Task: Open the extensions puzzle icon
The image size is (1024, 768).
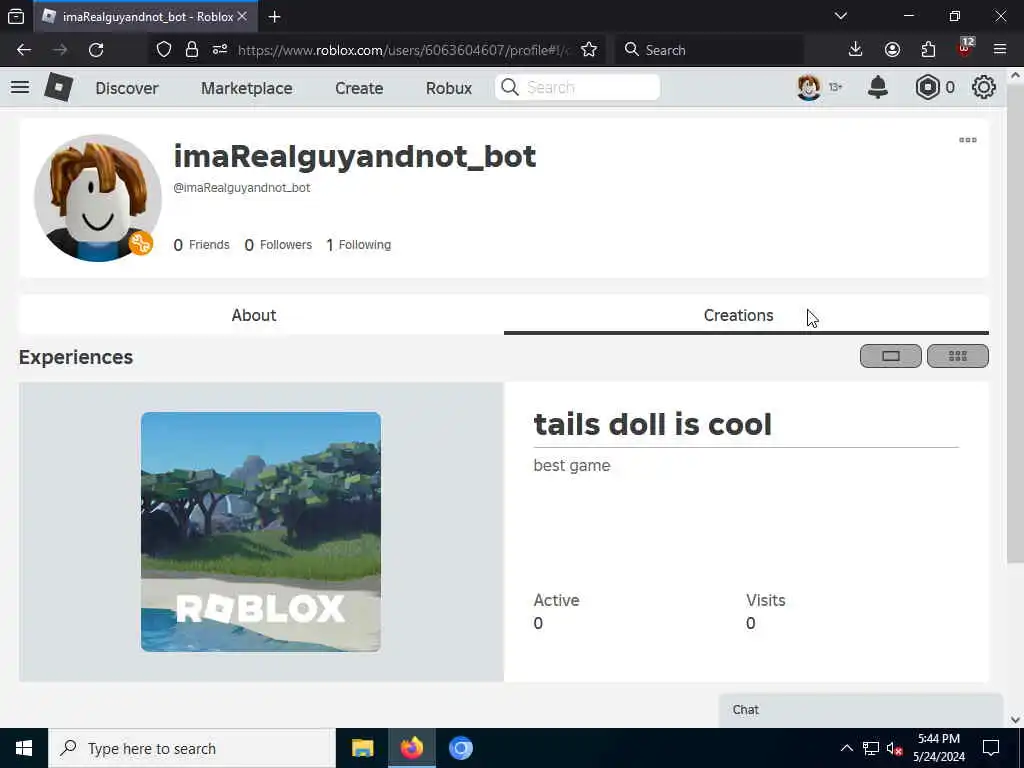Action: (928, 50)
